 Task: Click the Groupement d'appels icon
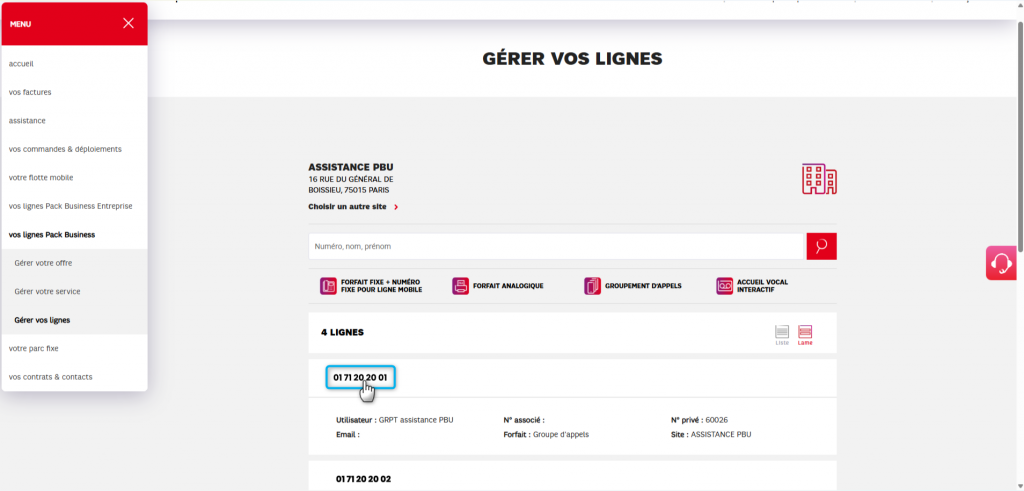point(592,286)
